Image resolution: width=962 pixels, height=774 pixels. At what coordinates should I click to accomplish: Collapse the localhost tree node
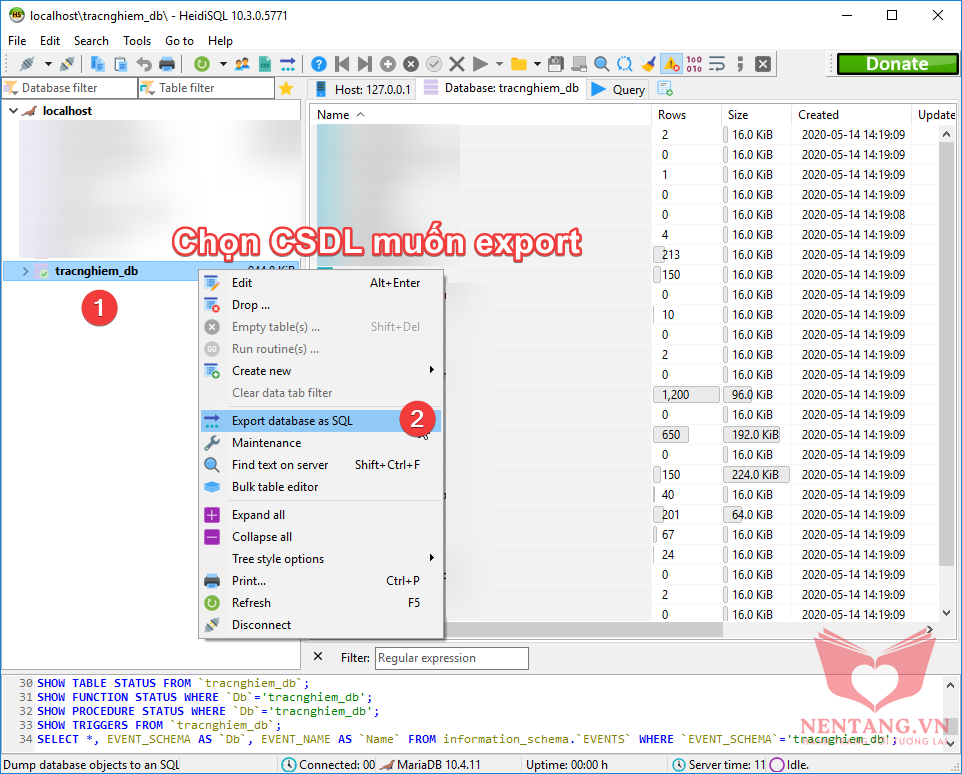13,111
